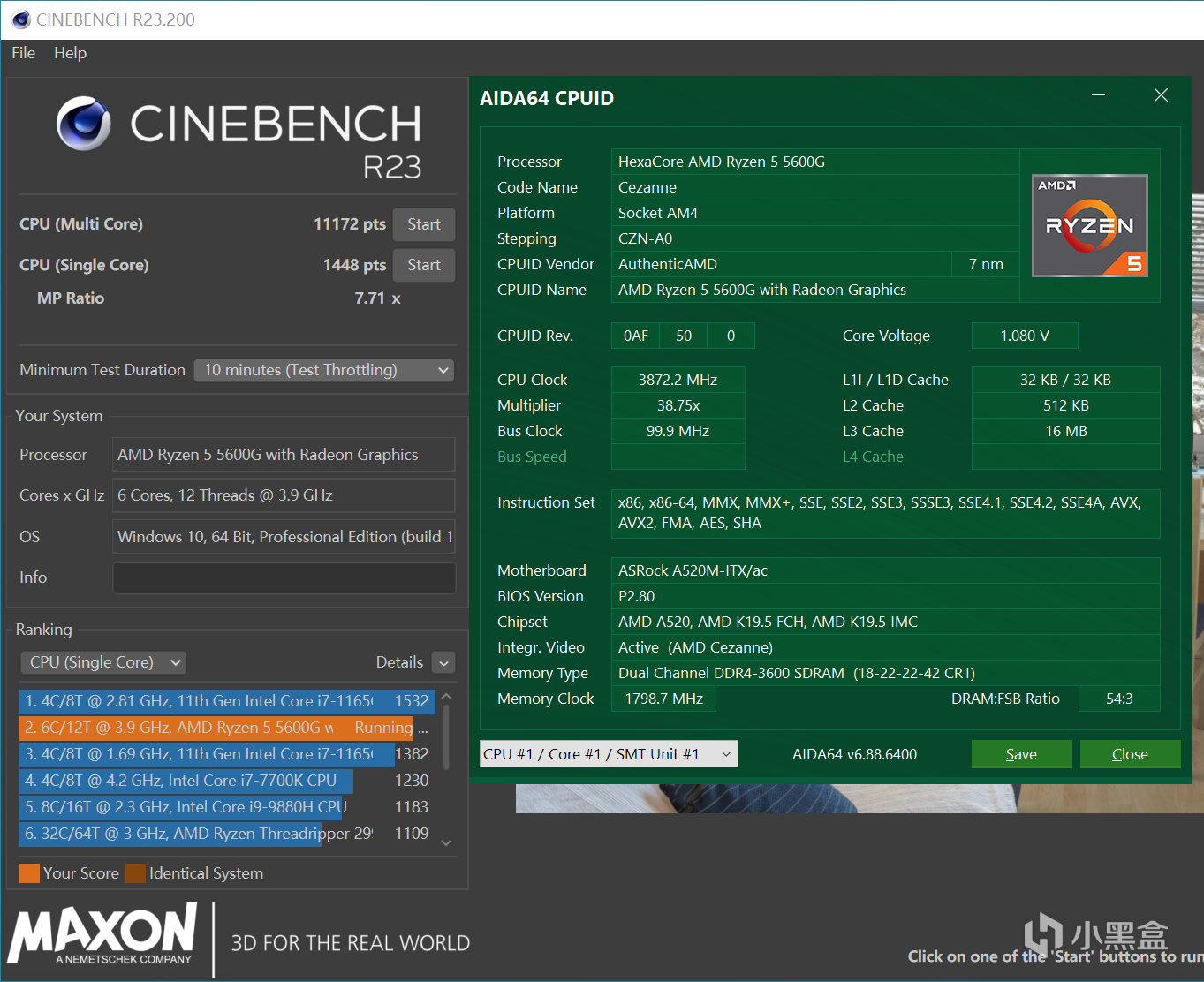The width and height of the screenshot is (1204, 982).
Task: Click the AMD Ryzen 5 badge in AIDA64
Action: (x=1090, y=225)
